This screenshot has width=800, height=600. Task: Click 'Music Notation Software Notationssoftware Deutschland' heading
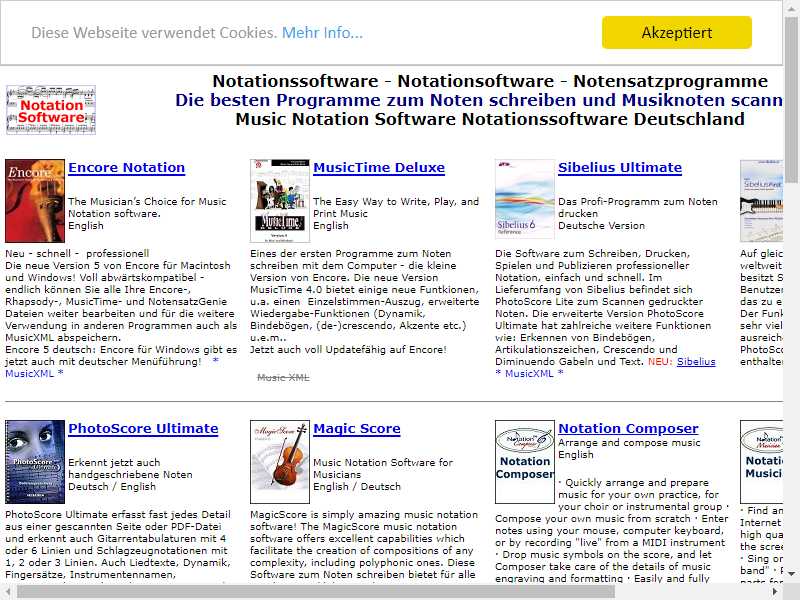tap(490, 119)
